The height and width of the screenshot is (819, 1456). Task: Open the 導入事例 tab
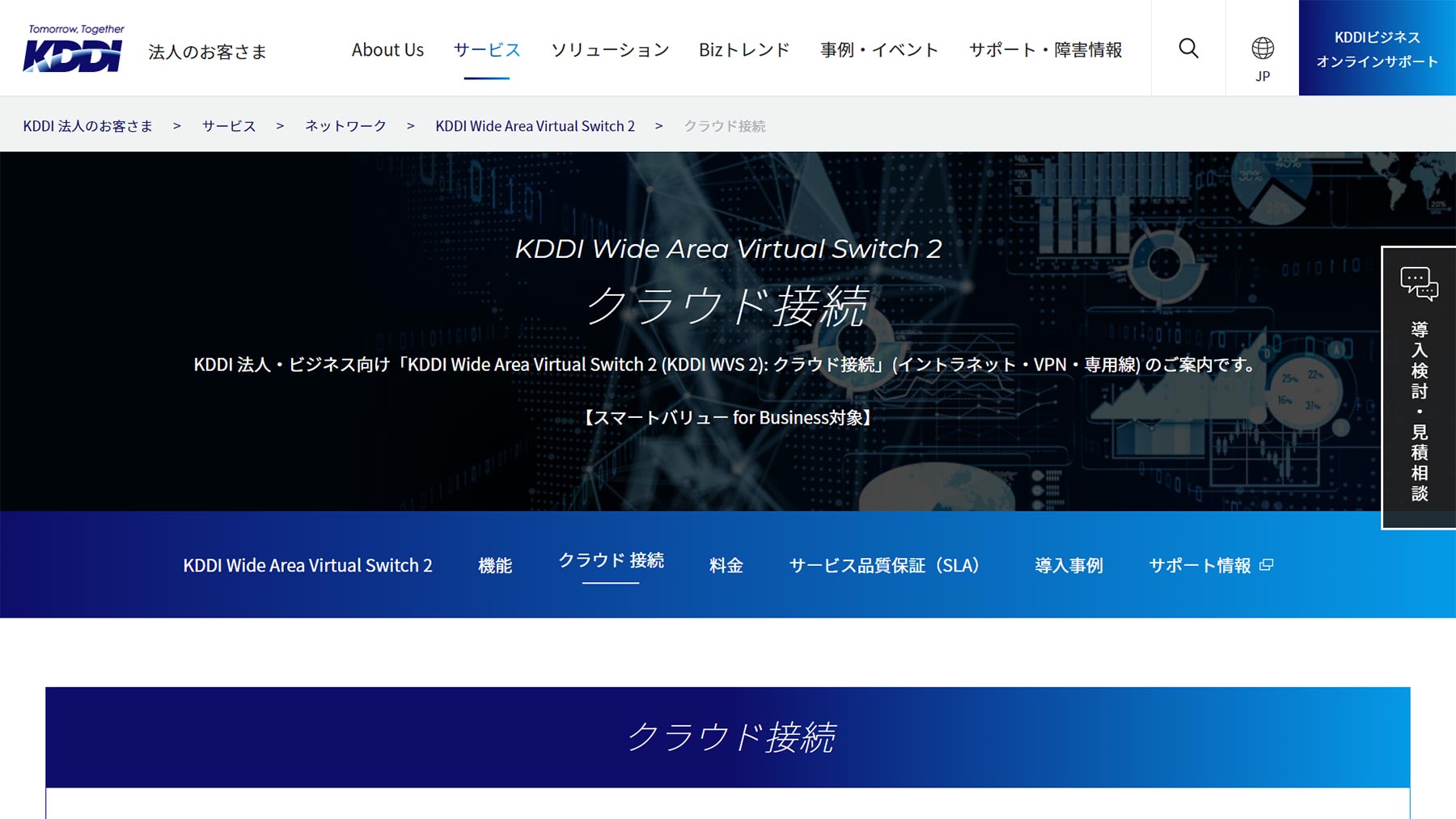(1069, 565)
